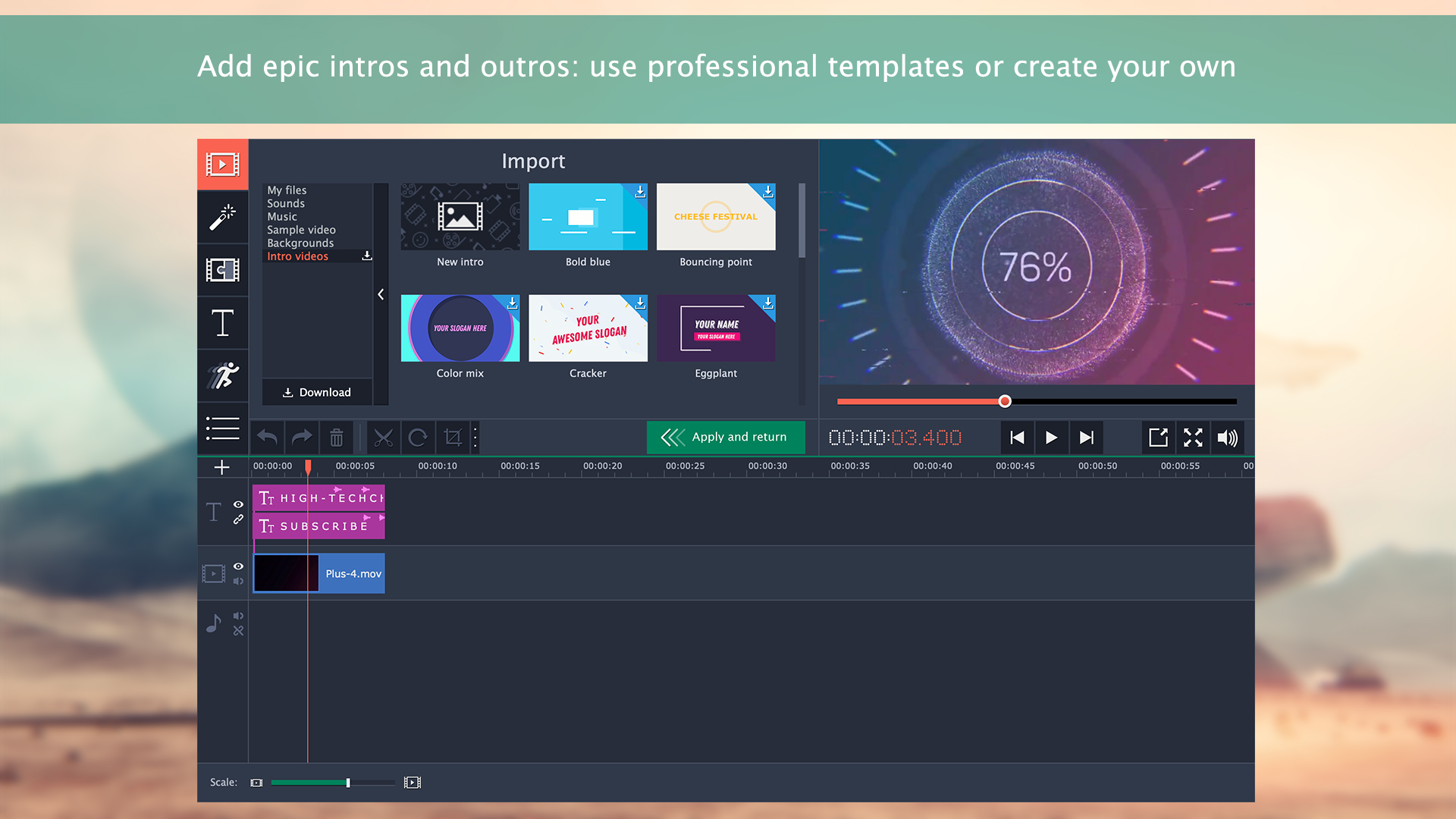
Task: Select the Animation running-figure tool
Action: tap(222, 376)
